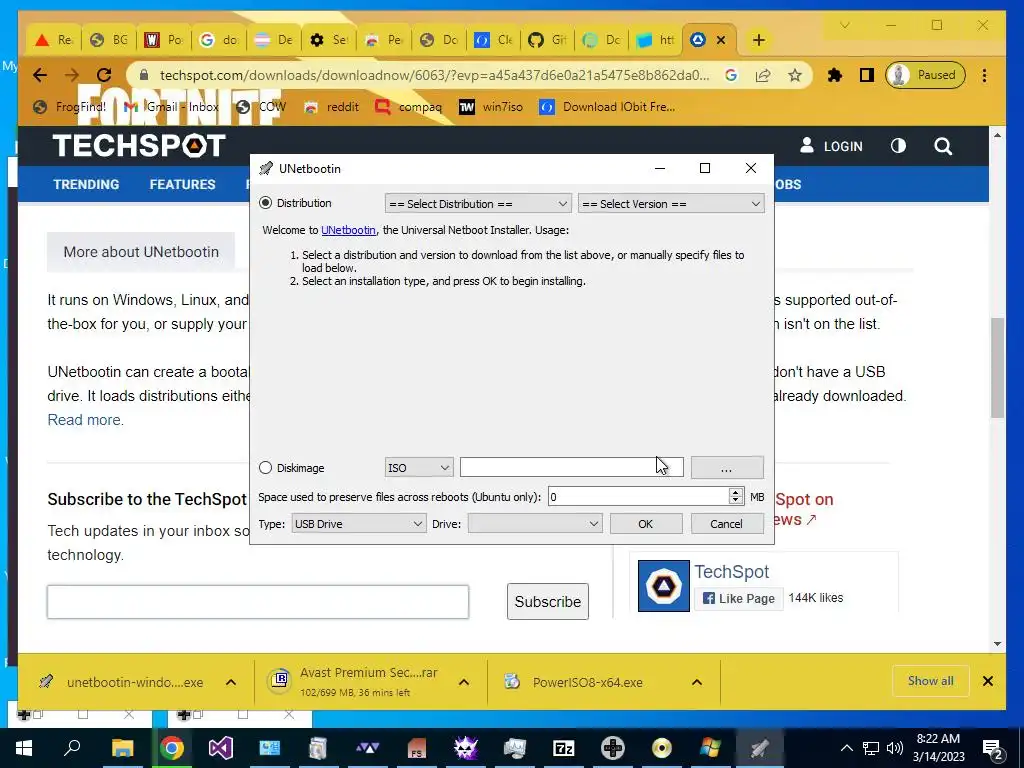Open the reddit bookmark

click(x=331, y=106)
